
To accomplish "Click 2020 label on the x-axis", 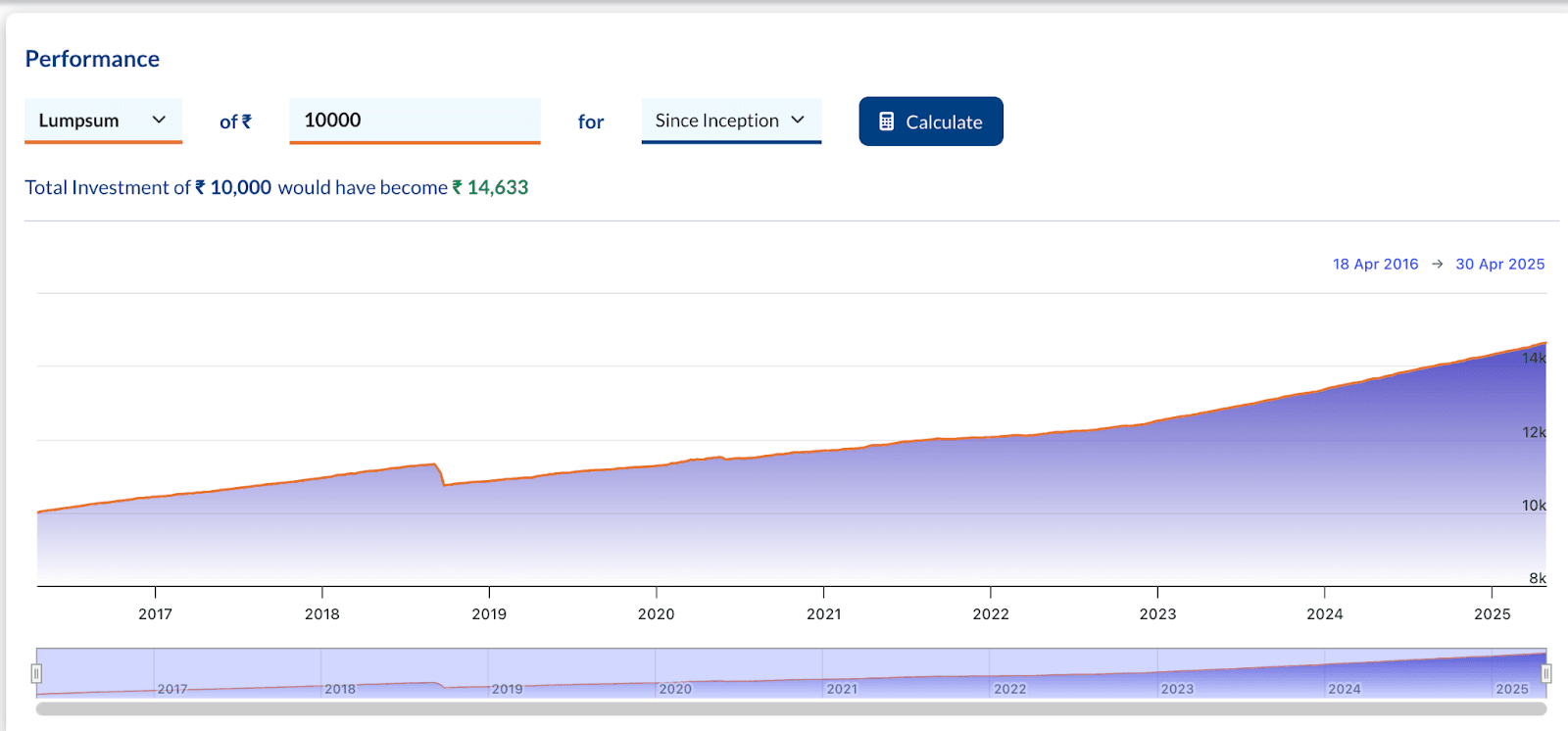I will point(656,614).
